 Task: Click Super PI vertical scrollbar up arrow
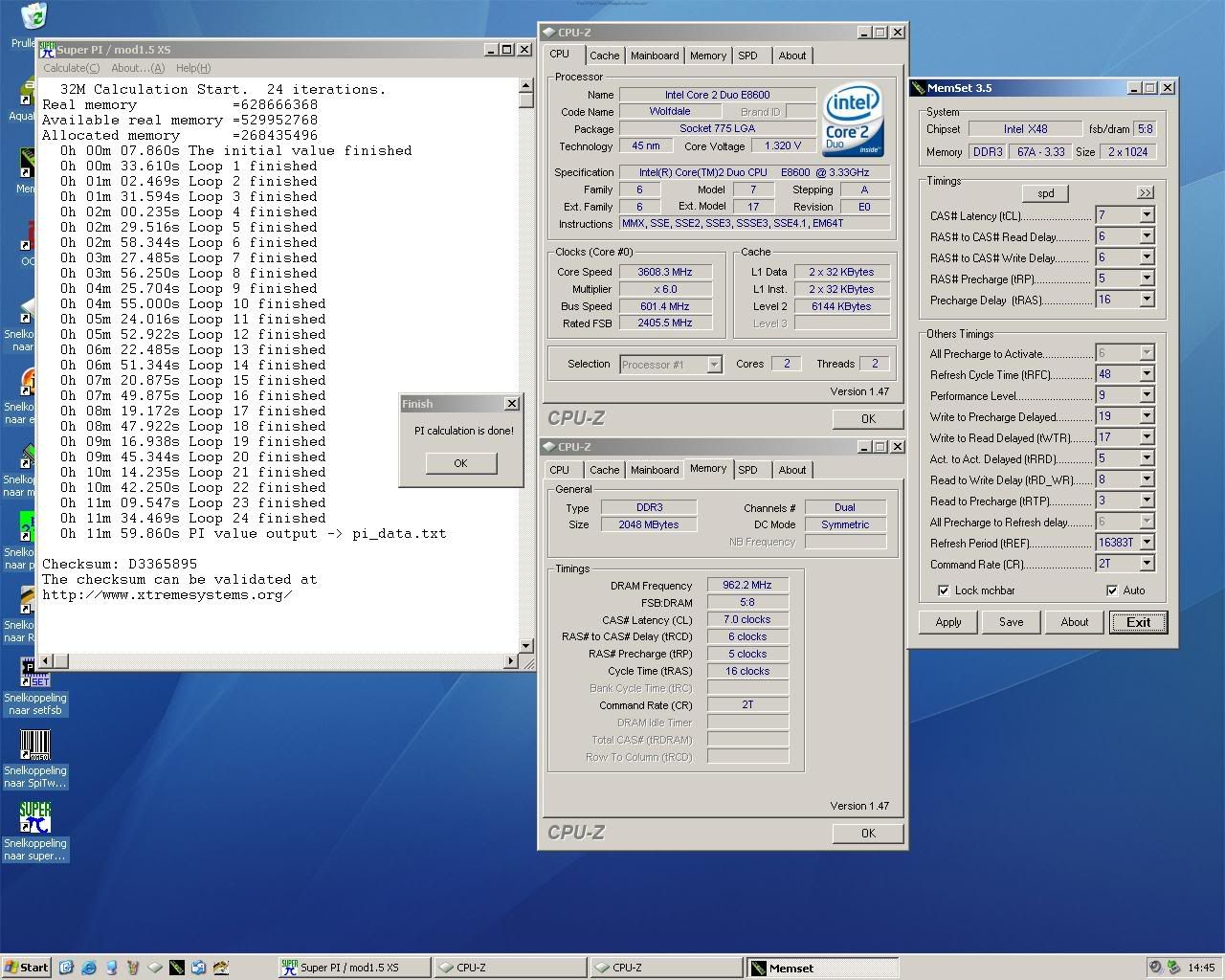pos(525,86)
